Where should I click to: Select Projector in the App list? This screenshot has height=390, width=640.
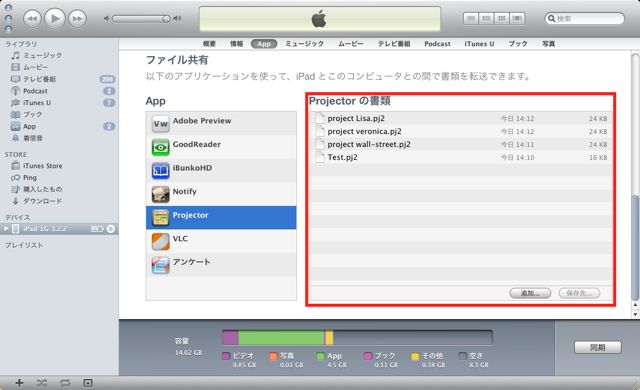click(x=221, y=217)
